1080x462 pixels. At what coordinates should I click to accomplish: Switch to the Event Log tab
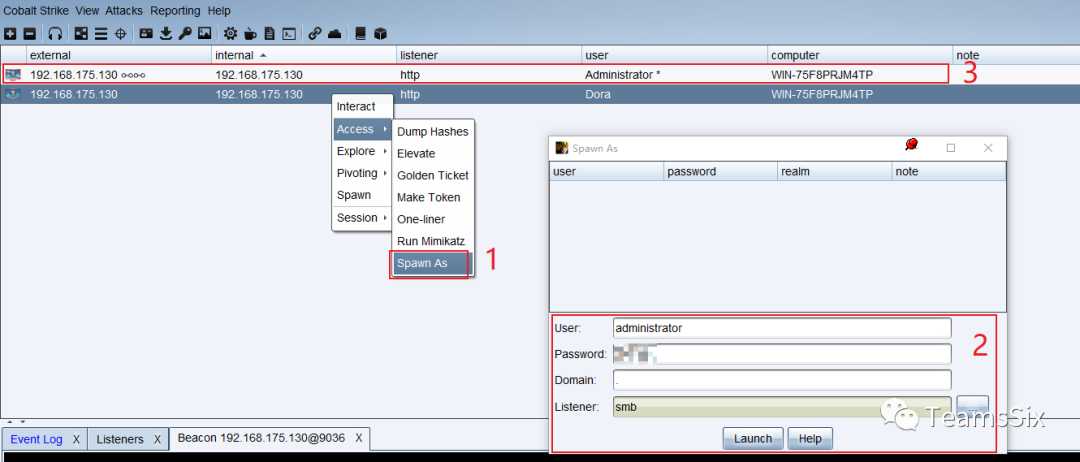coord(44,439)
